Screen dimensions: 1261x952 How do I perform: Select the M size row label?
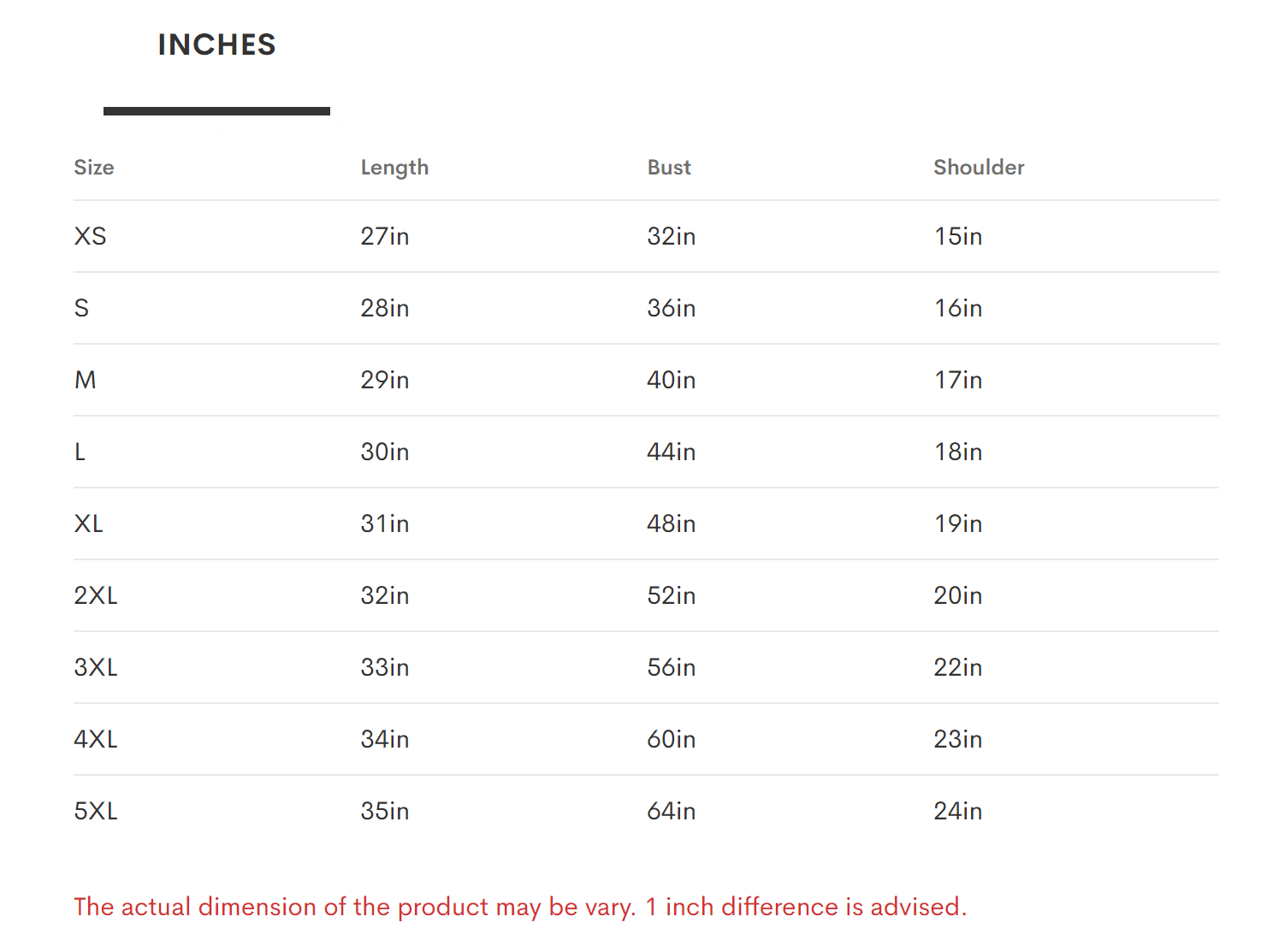pyautogui.click(x=86, y=380)
